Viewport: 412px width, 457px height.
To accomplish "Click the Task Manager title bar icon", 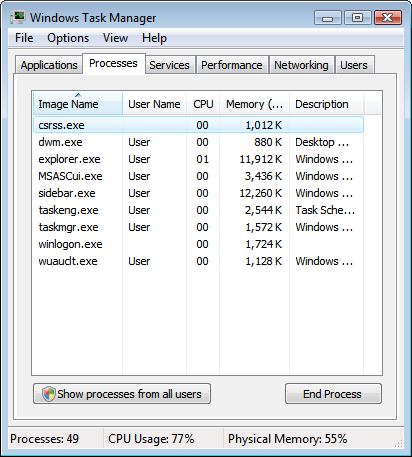I will 18,17.
